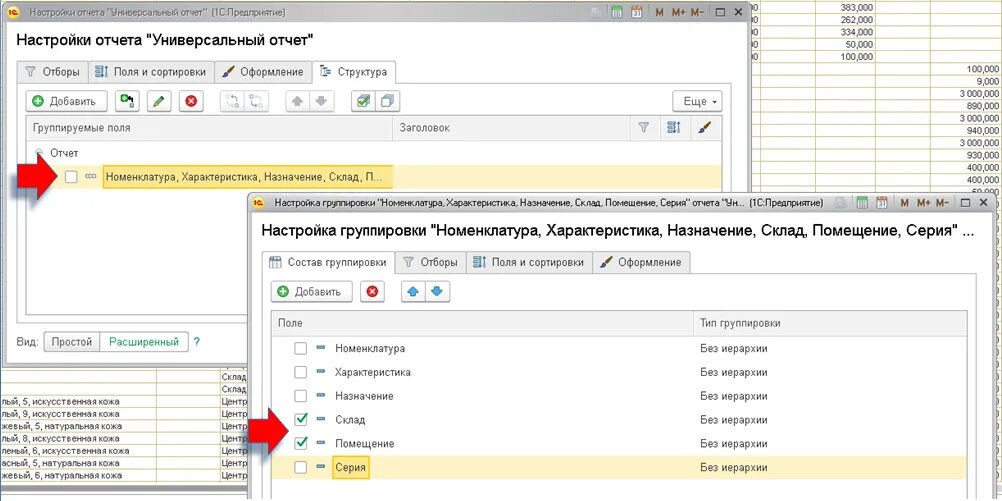The width and height of the screenshot is (1002, 501).
Task: Click M+ button in report settings title bar
Action: tap(679, 12)
